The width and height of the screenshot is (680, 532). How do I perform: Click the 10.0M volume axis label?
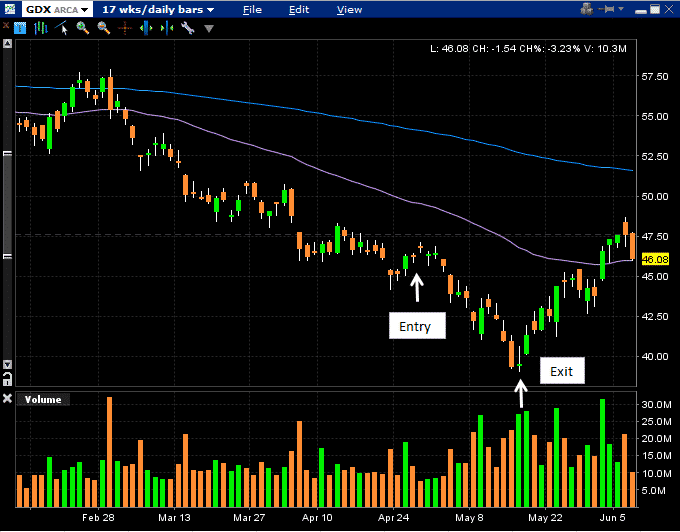click(656, 473)
